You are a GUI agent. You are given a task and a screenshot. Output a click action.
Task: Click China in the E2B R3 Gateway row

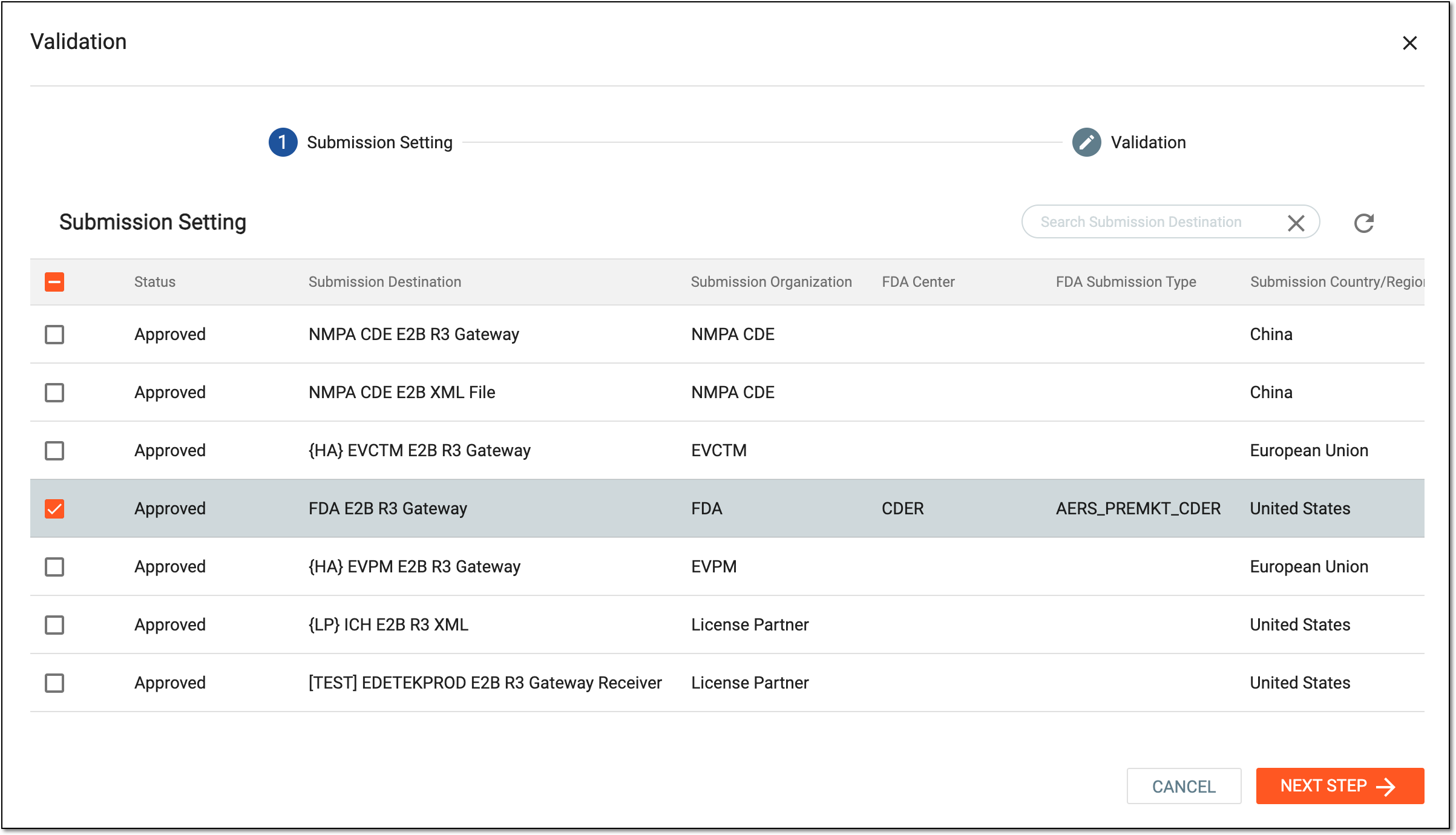click(x=1271, y=335)
